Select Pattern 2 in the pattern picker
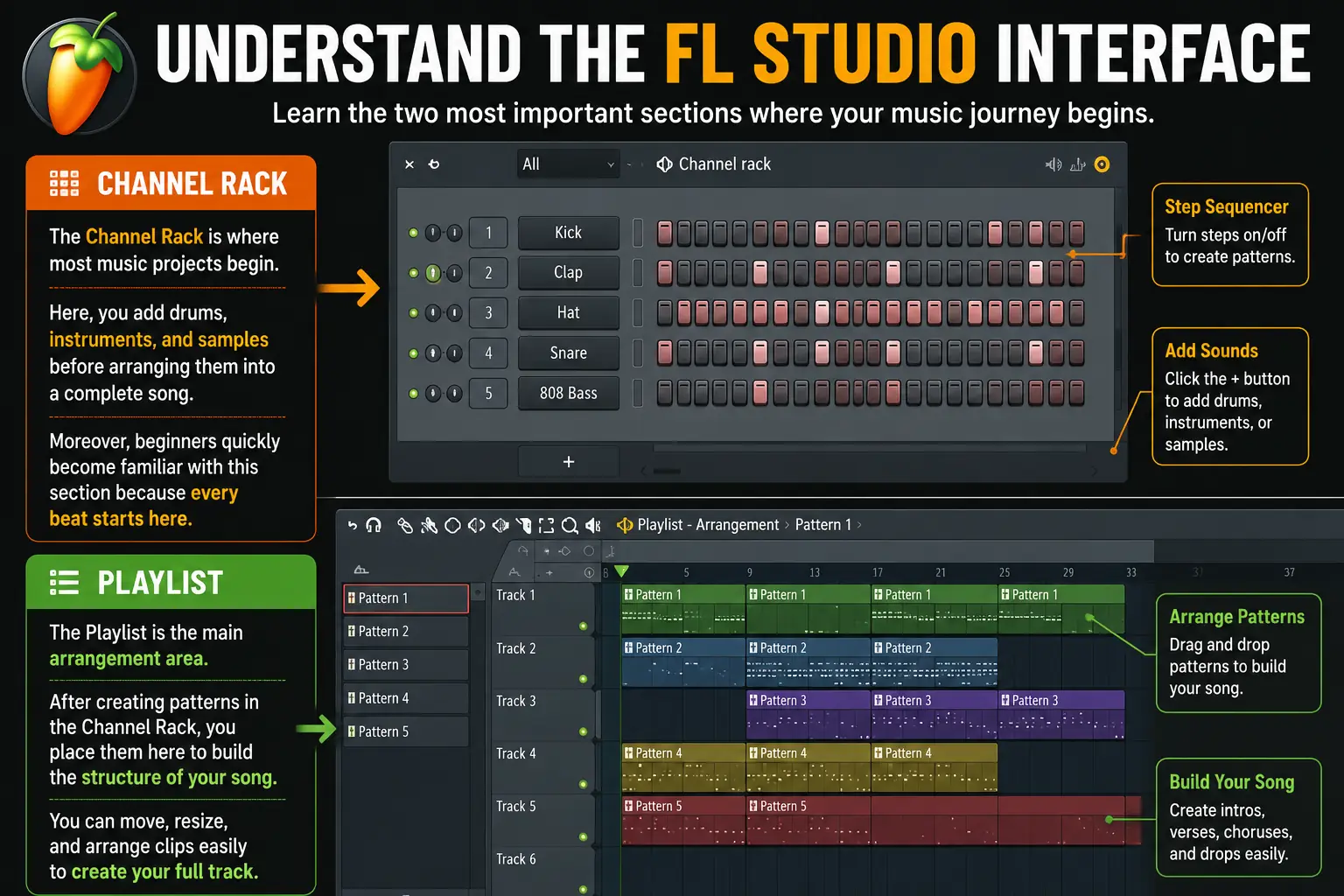 [x=406, y=632]
